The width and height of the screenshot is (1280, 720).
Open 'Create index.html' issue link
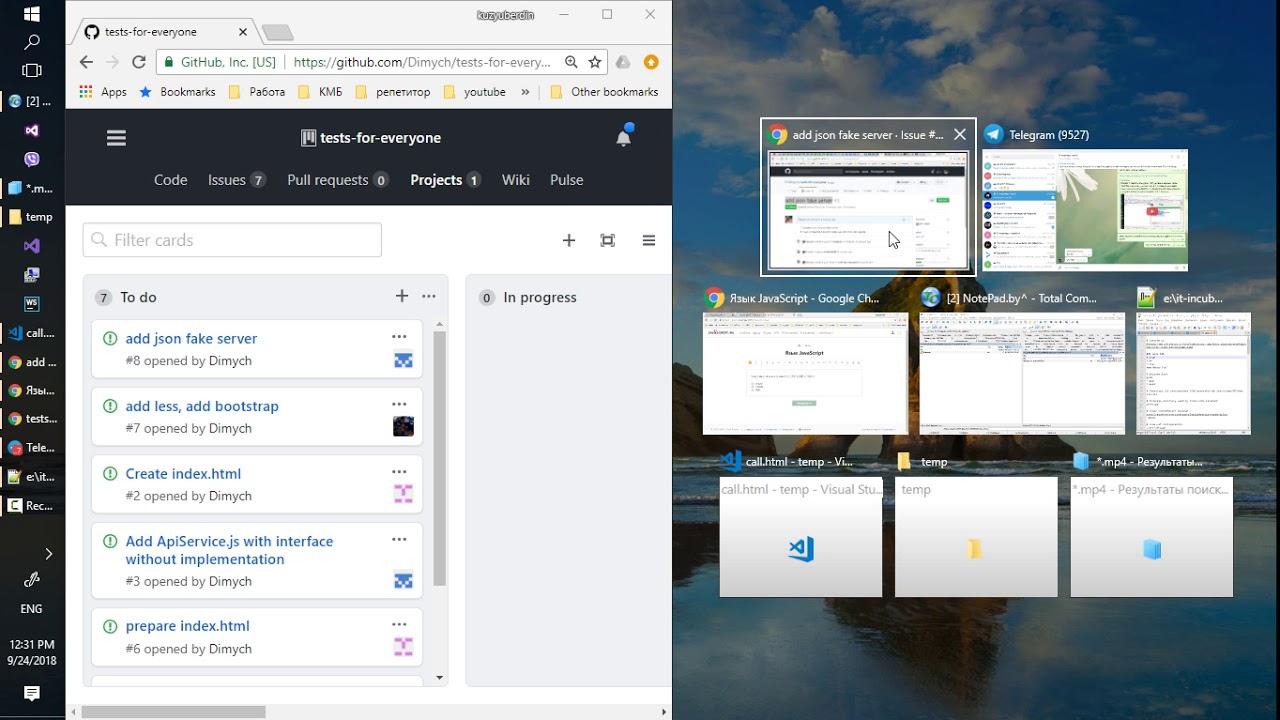(x=183, y=473)
